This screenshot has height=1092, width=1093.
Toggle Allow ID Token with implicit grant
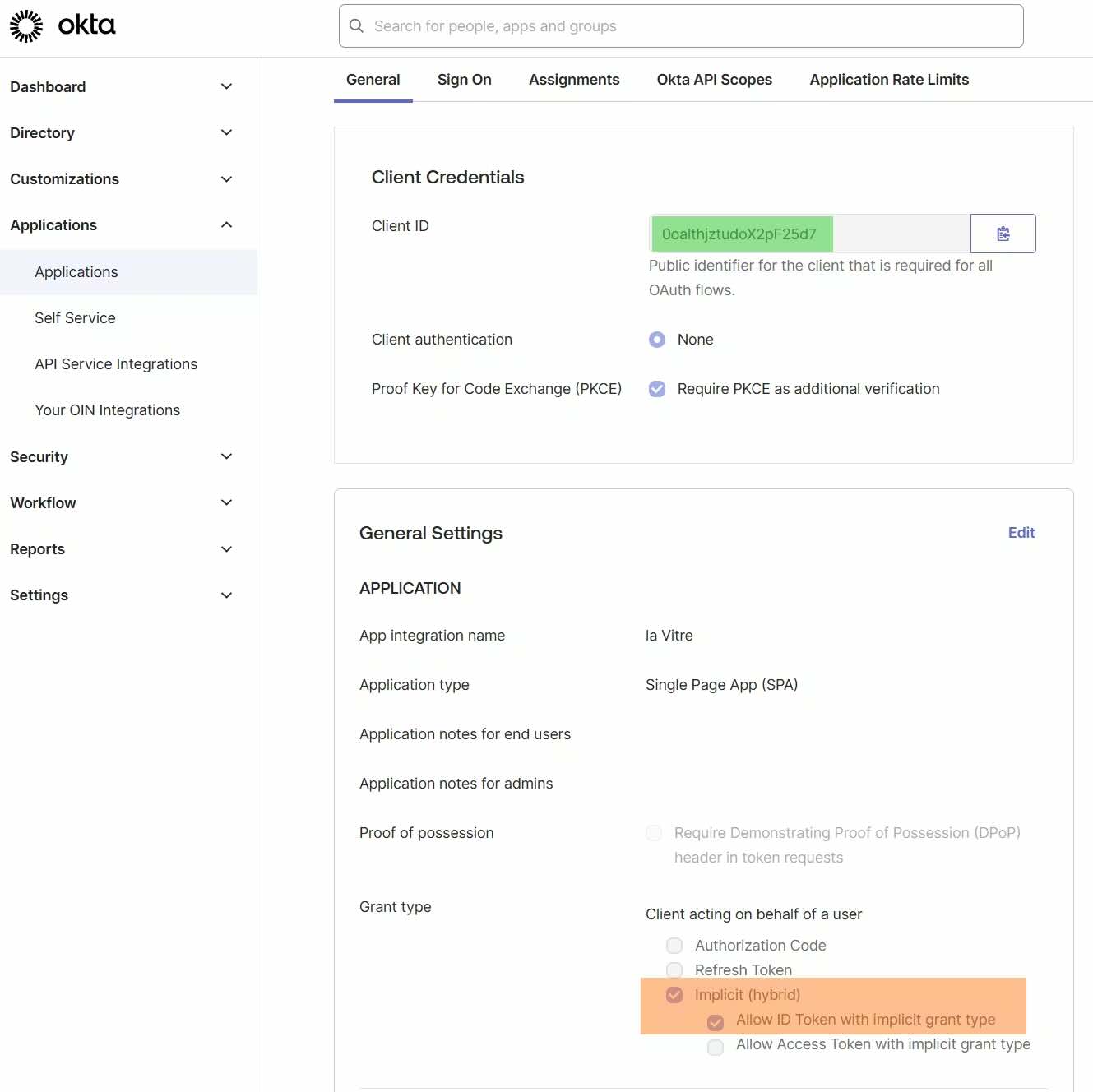(716, 1022)
